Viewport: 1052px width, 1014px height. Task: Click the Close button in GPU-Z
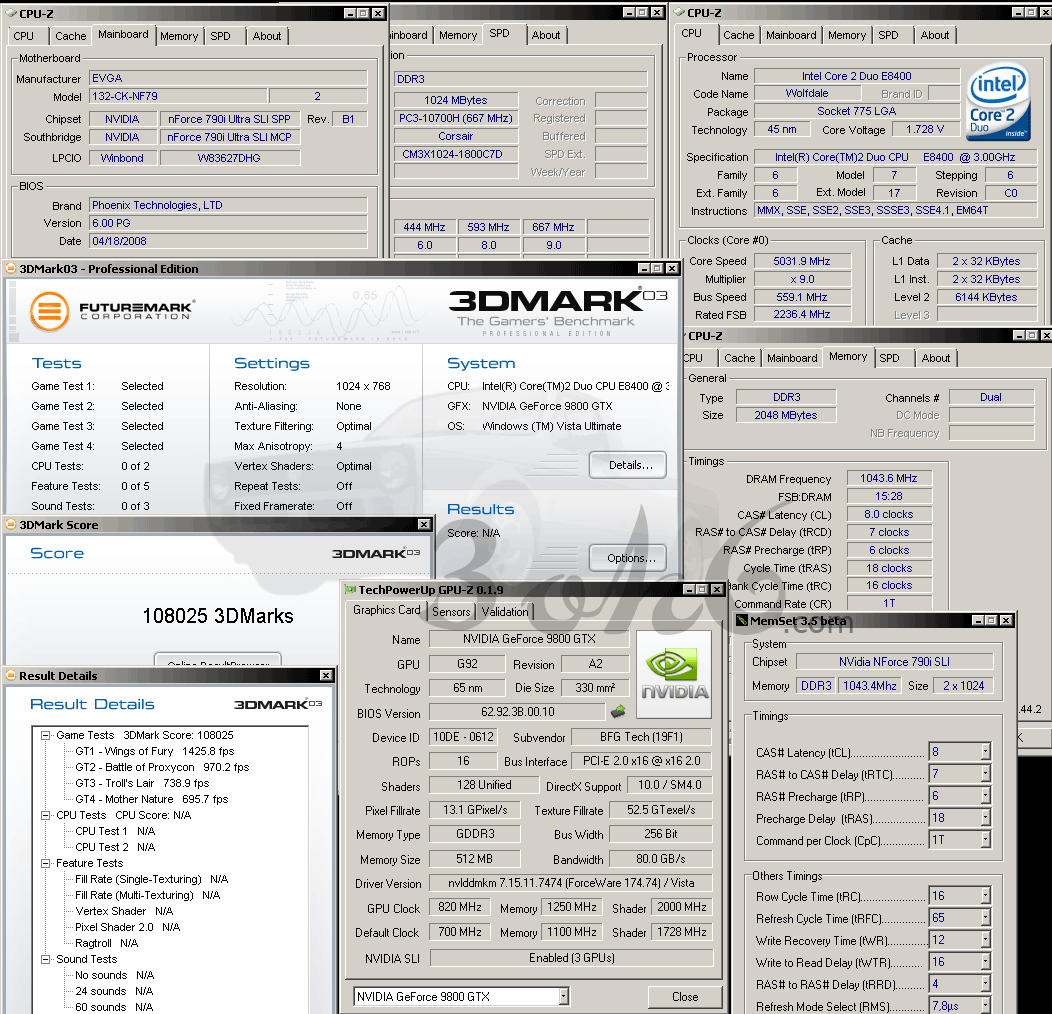tap(685, 997)
